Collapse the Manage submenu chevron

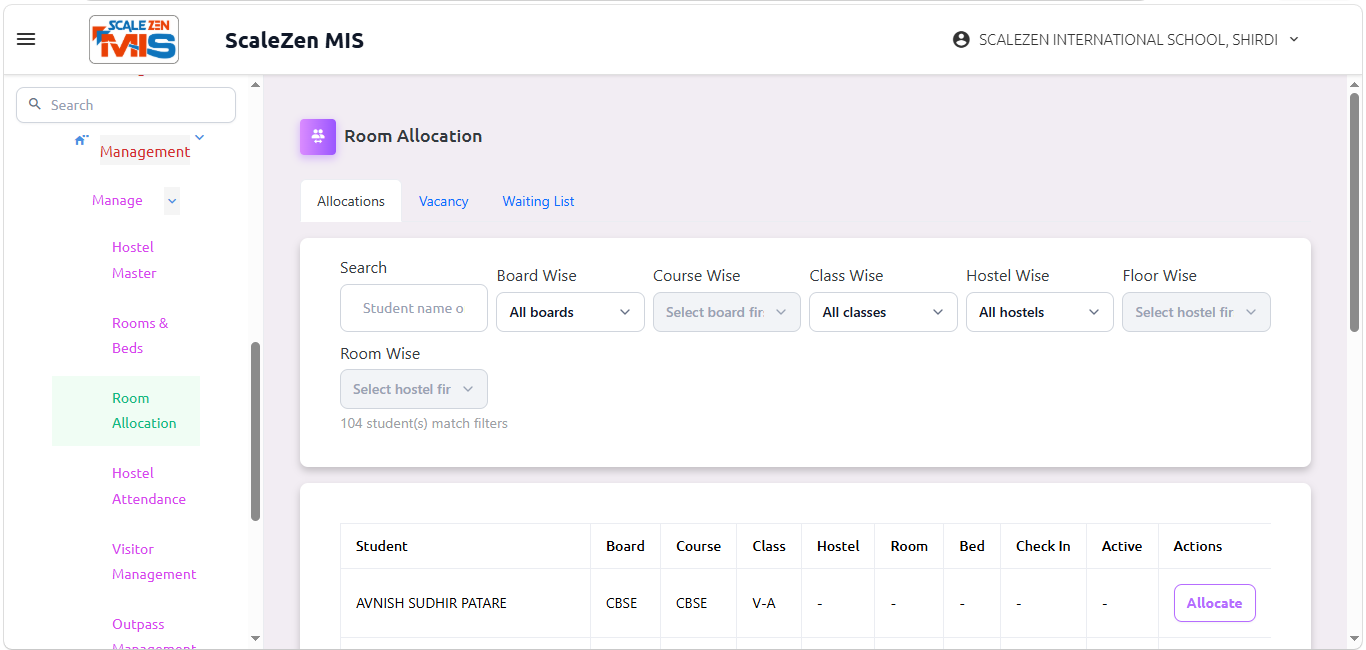coord(172,201)
